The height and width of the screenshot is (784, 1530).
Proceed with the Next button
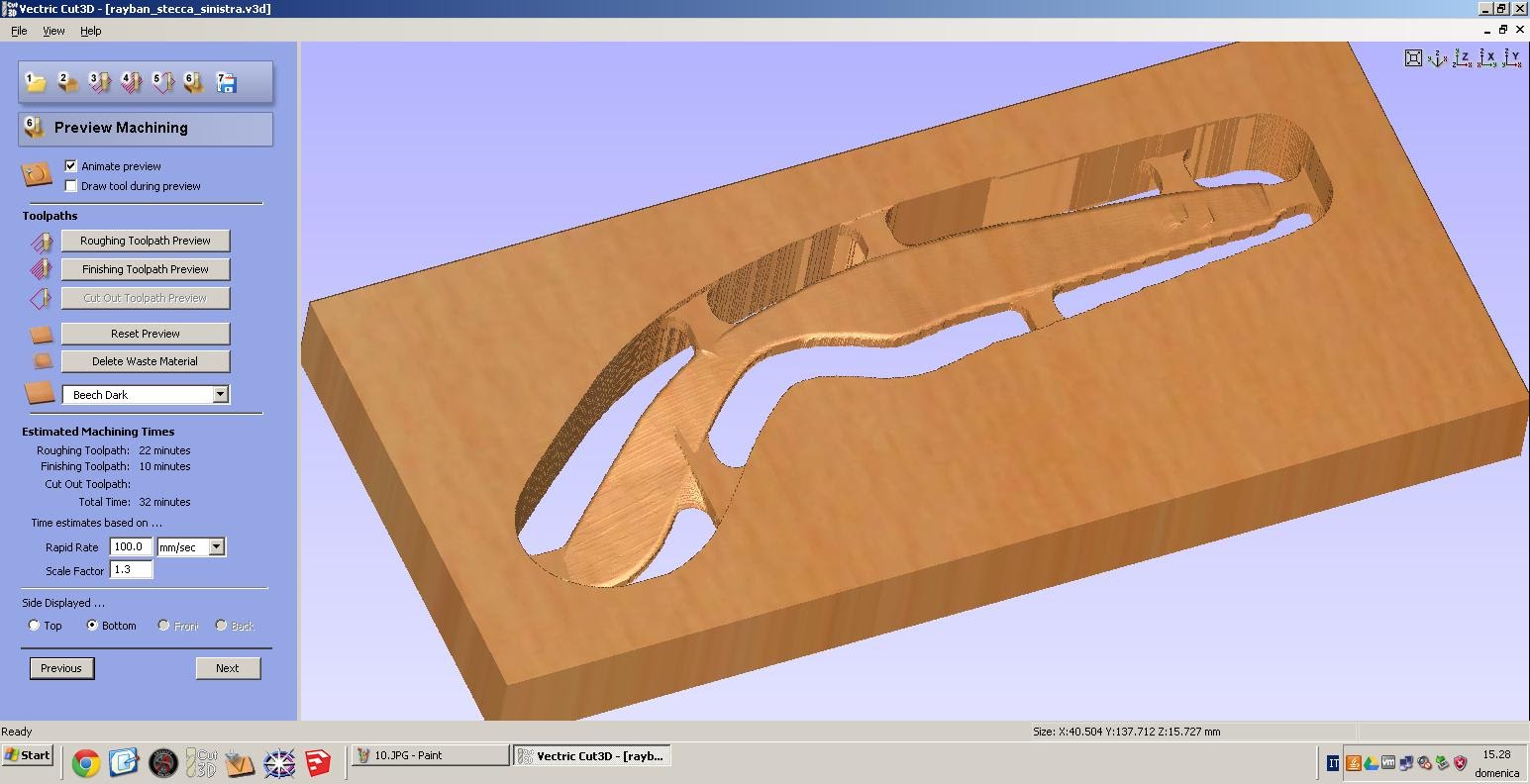pyautogui.click(x=228, y=668)
